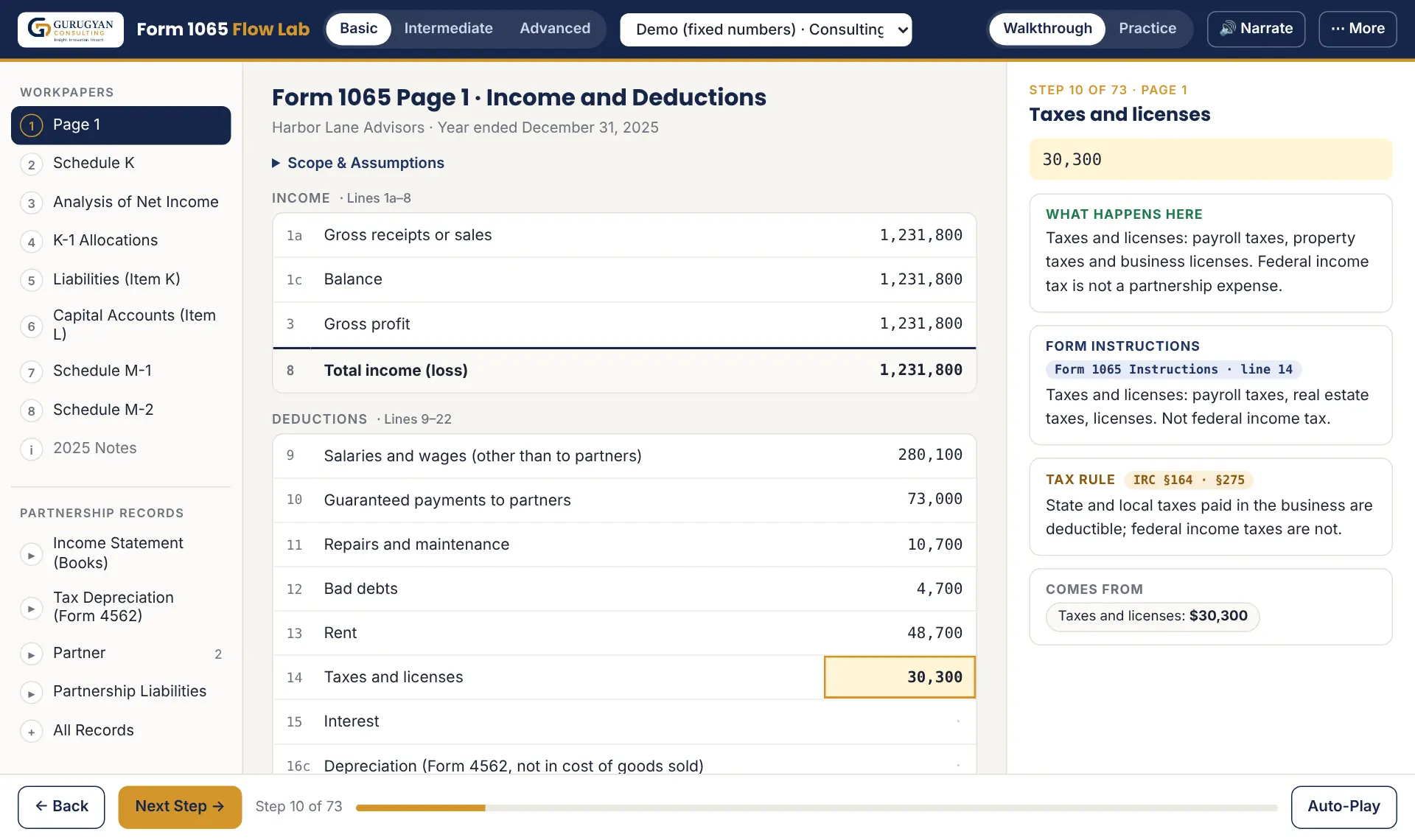
Task: Open the Demo scenario dropdown
Action: 766,29
